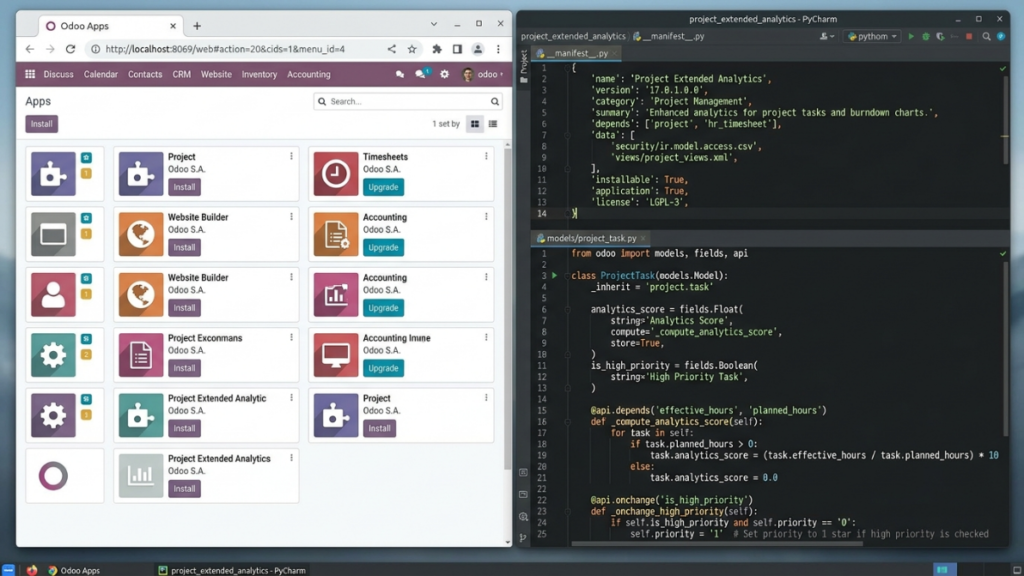The image size is (1024, 576).
Task: Bookmark this page with the star icon
Action: click(412, 49)
